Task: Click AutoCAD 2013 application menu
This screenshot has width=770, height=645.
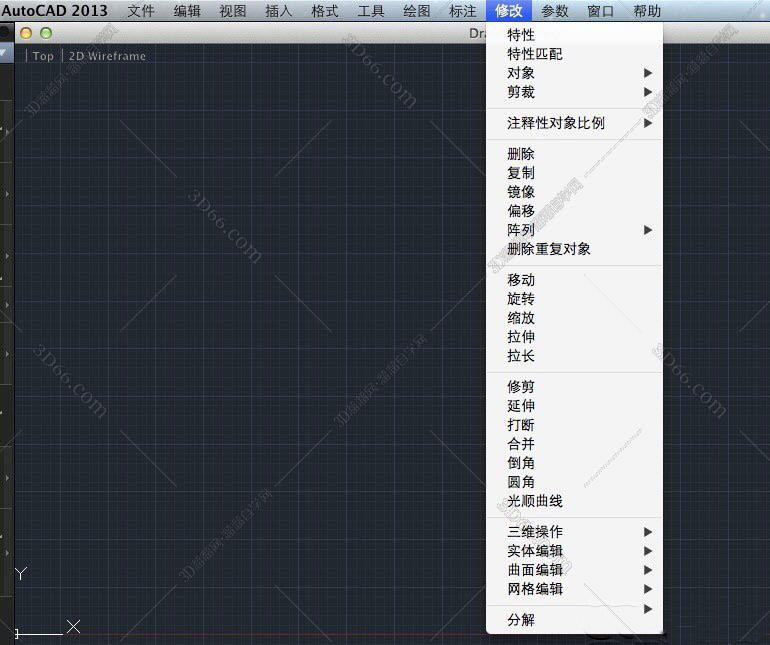Action: [x=55, y=10]
